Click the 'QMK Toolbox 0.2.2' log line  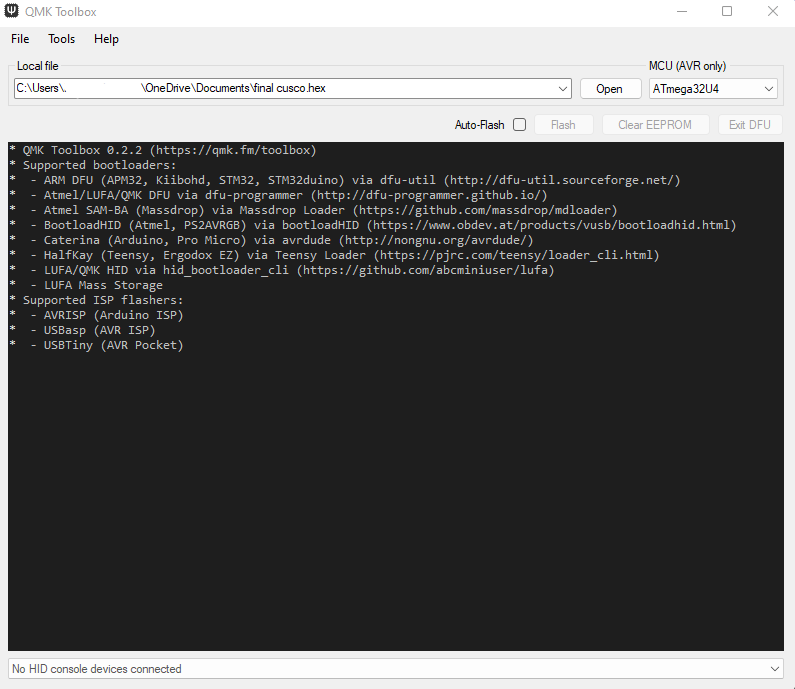click(163, 150)
